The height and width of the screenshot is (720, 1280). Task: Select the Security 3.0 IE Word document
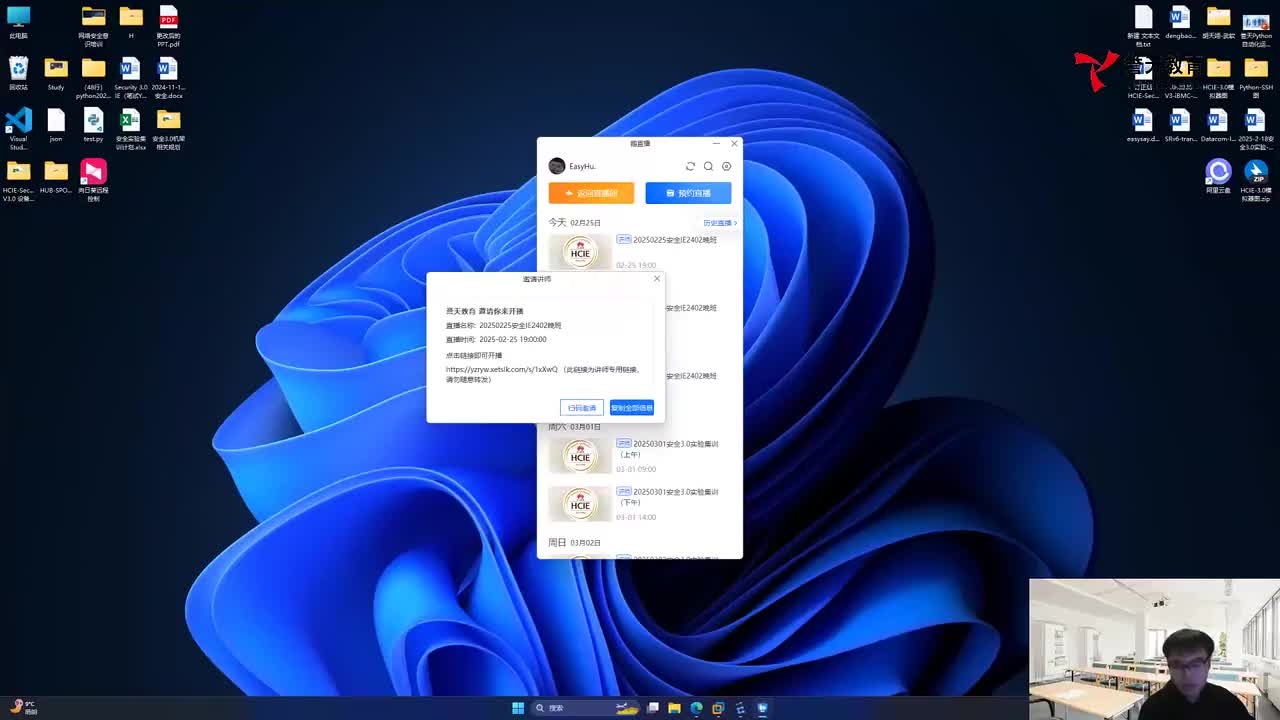pyautogui.click(x=130, y=78)
